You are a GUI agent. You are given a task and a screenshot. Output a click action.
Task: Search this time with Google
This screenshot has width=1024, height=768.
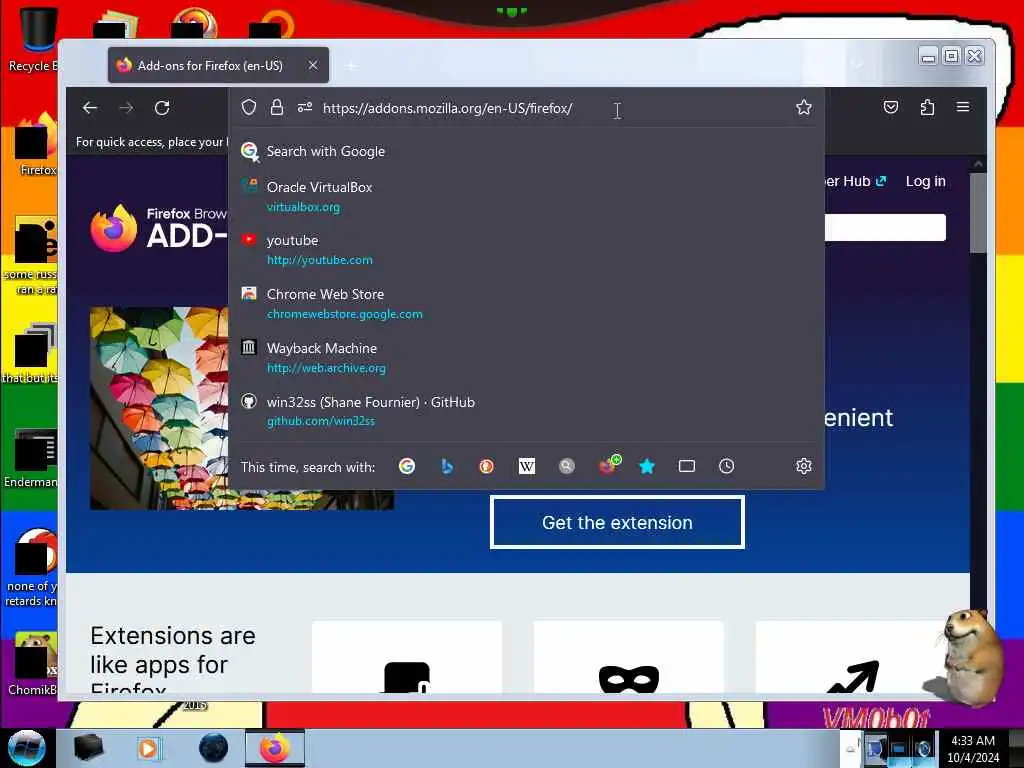[x=407, y=466]
